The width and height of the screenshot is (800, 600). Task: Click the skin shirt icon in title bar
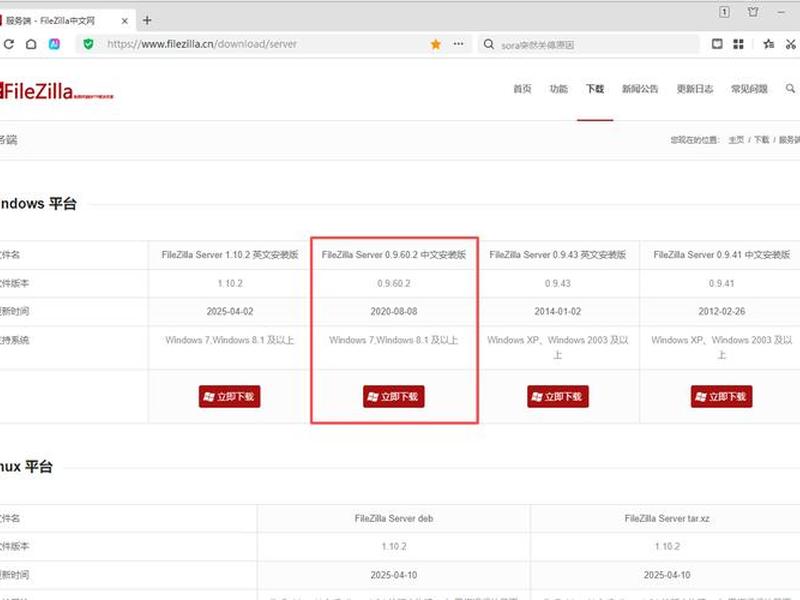click(x=753, y=11)
